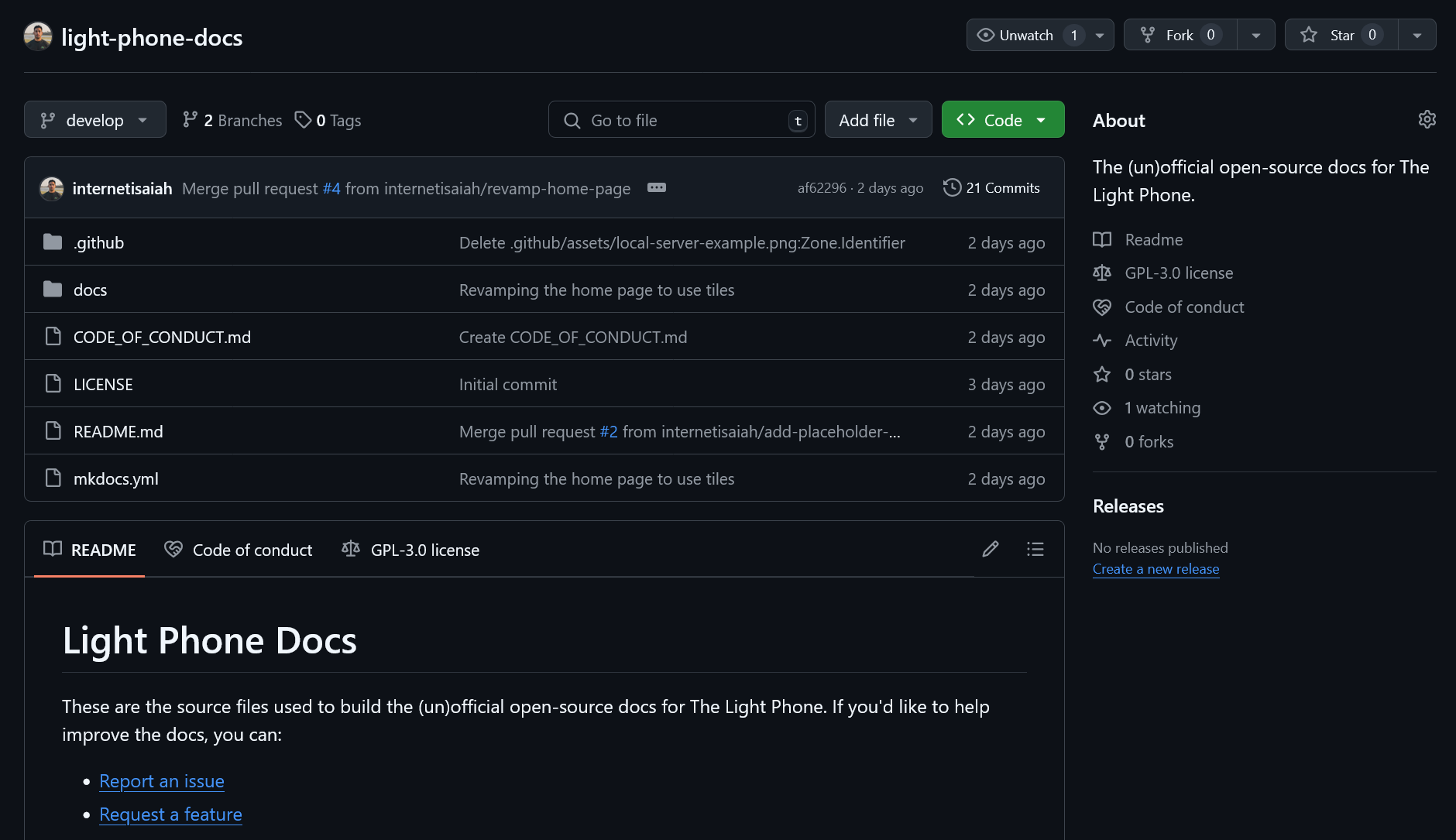Open the LICENSE file
1456x840 pixels.
point(103,384)
